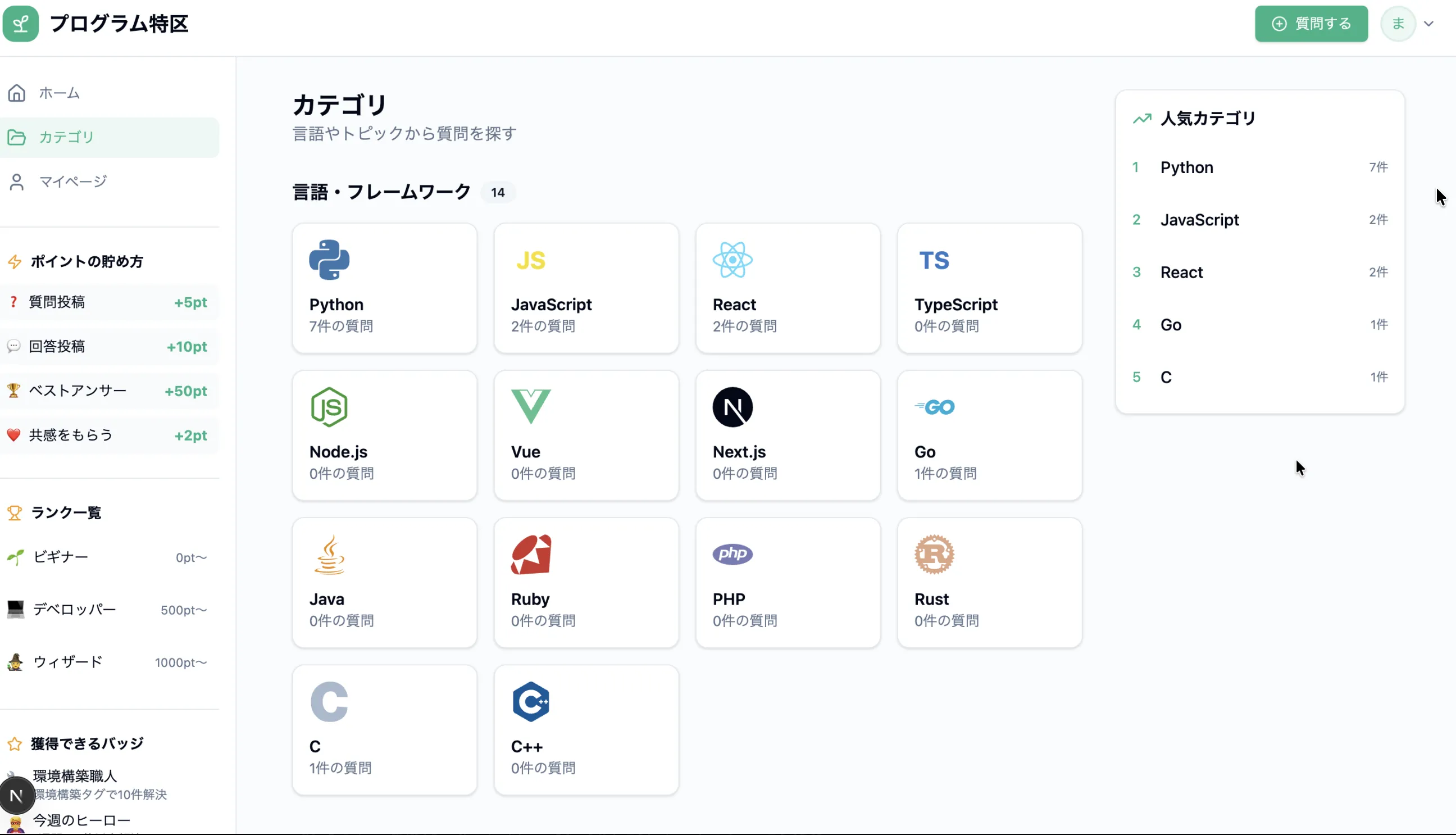Click the PHP logo icon
Viewport: 1456px width, 835px height.
(x=732, y=554)
